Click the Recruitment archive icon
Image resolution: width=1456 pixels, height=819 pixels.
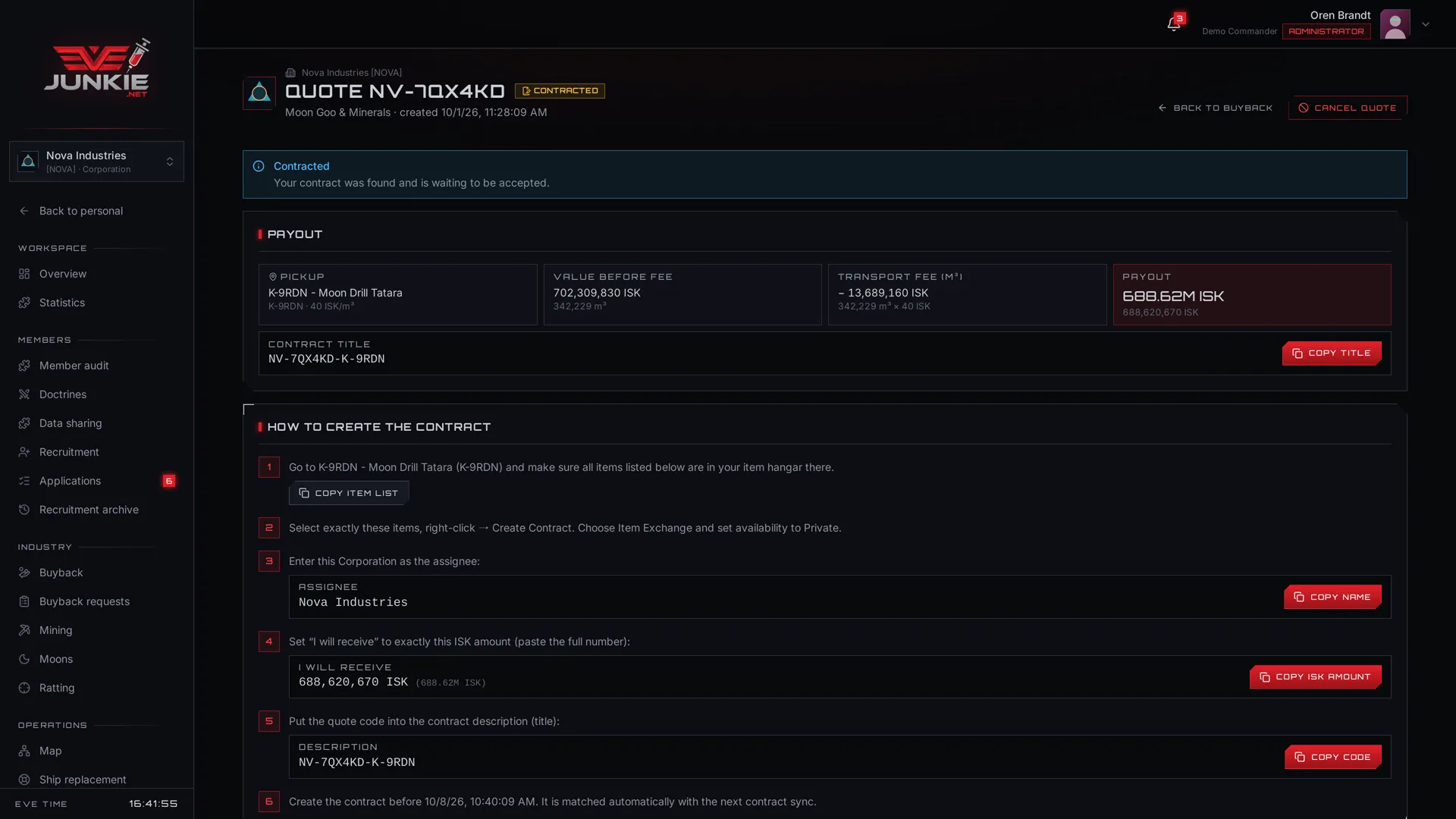(24, 510)
